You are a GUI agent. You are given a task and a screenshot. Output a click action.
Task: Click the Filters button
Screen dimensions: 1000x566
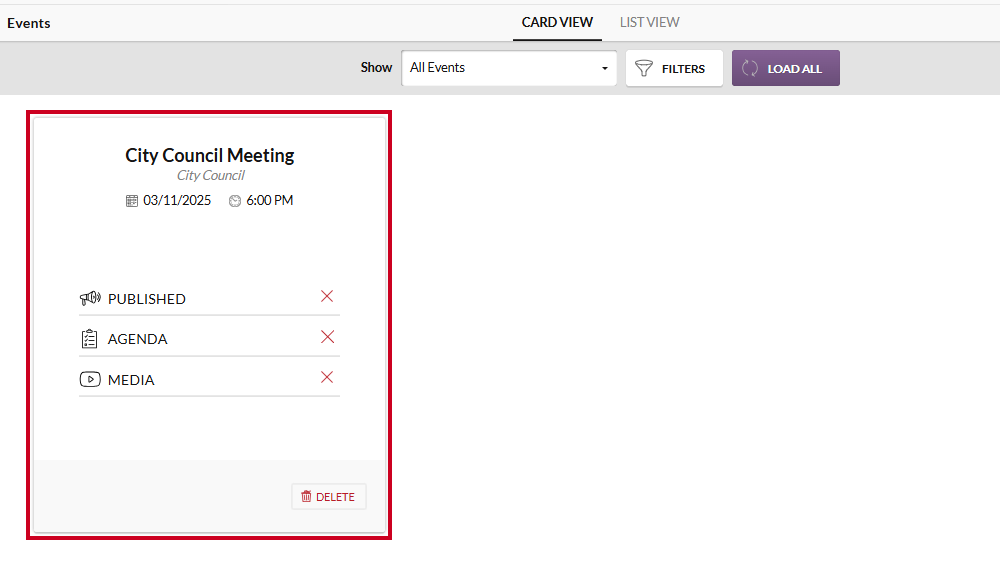[674, 68]
